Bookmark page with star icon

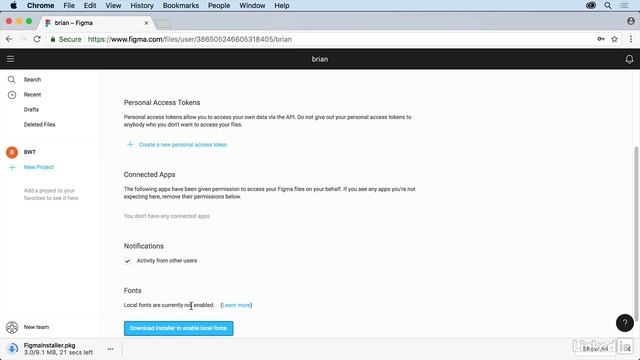pos(614,39)
